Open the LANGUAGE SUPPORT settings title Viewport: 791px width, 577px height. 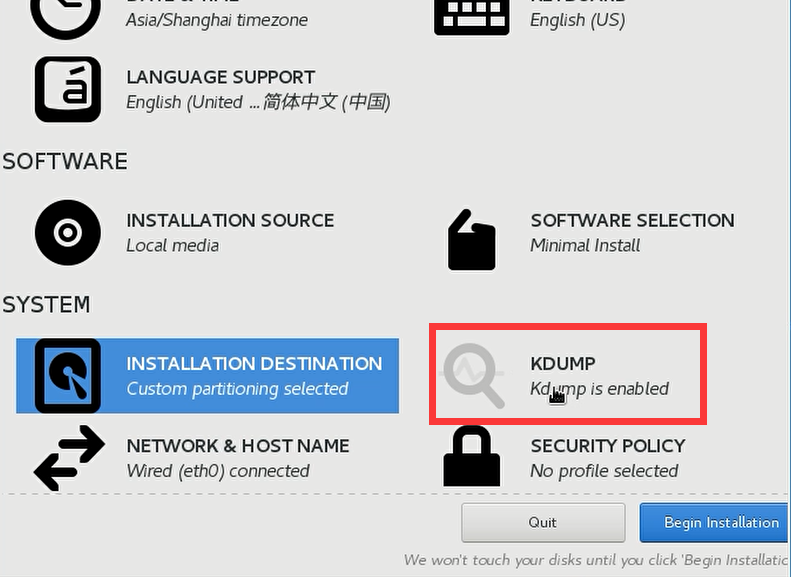click(x=220, y=77)
